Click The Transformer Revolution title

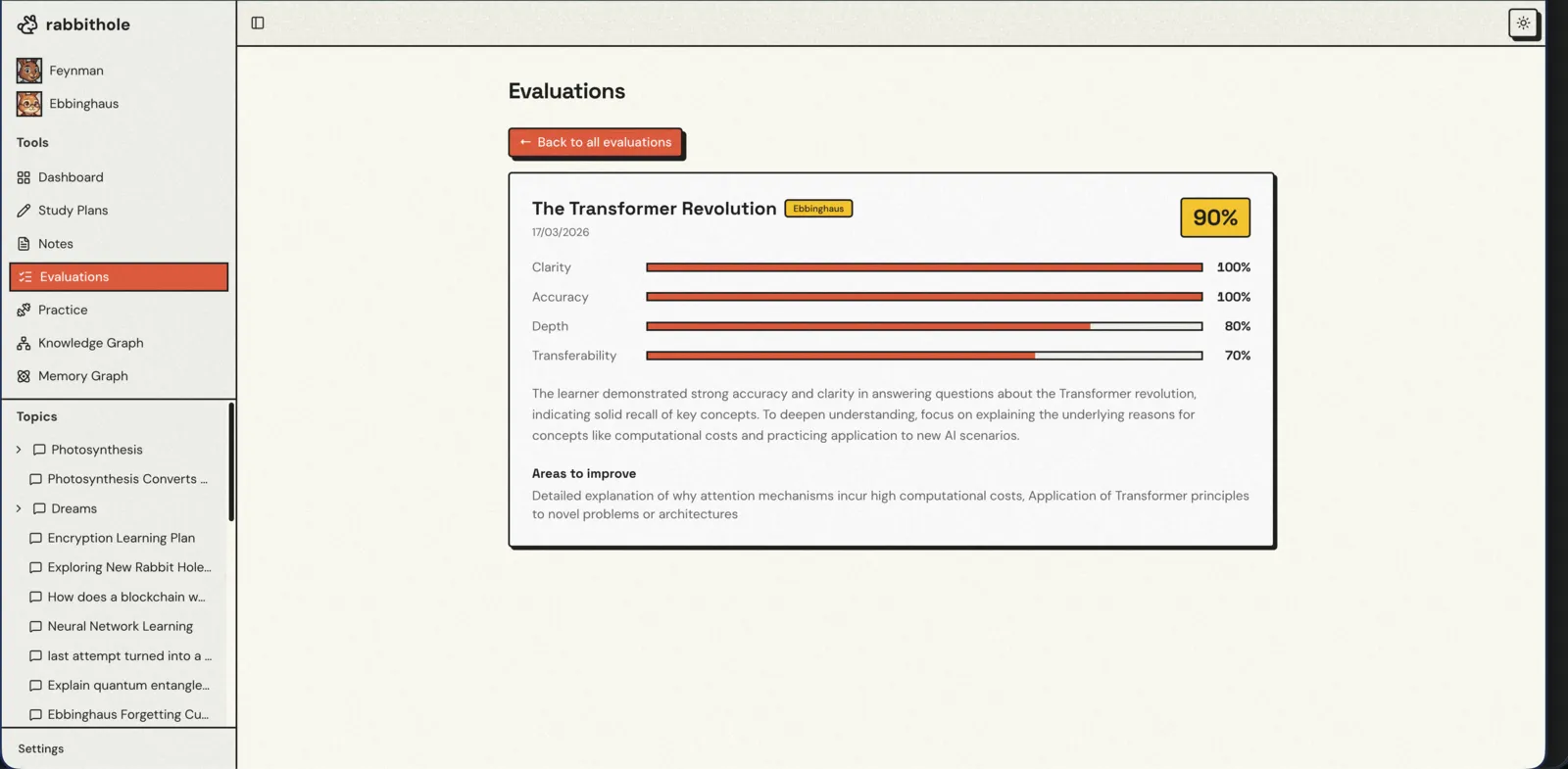(655, 209)
